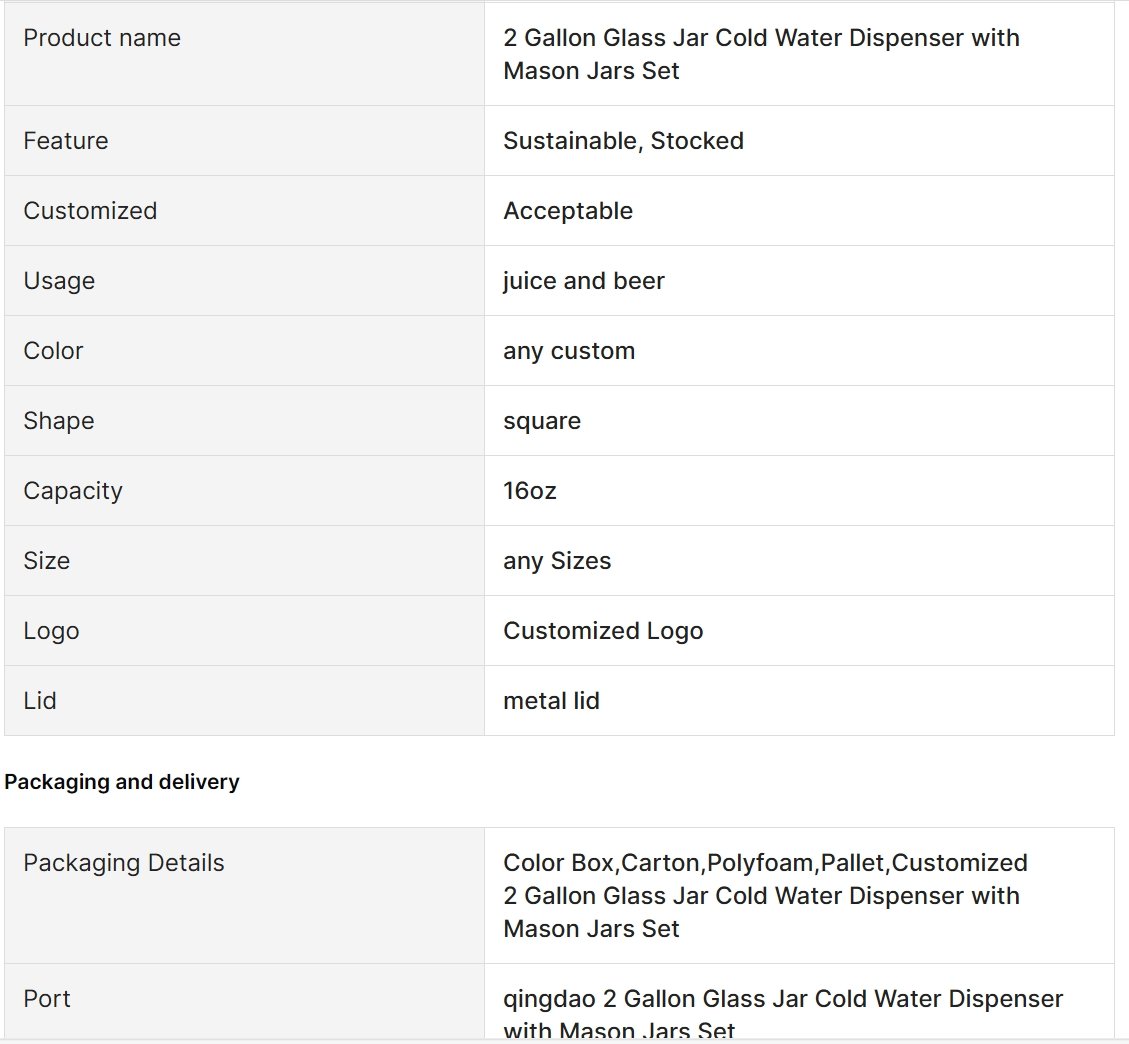
Task: Click the any Sizes value
Action: click(557, 560)
